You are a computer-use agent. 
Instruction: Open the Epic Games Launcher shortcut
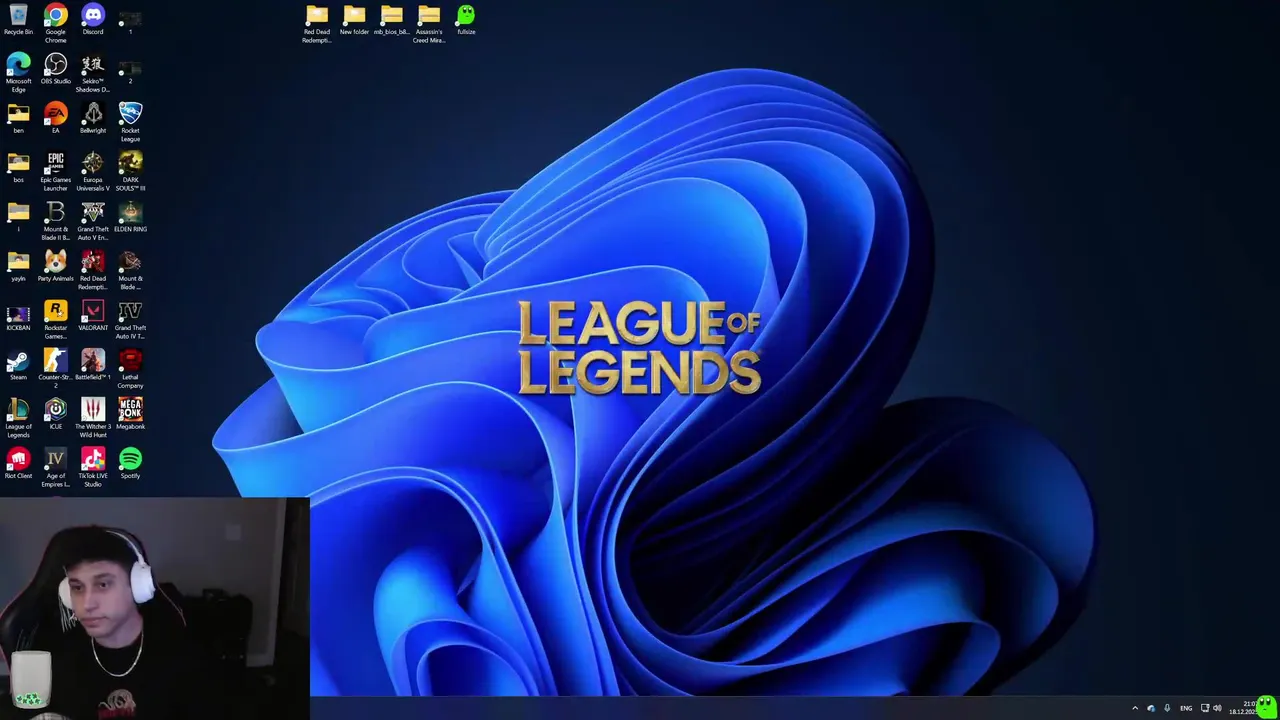pos(55,171)
